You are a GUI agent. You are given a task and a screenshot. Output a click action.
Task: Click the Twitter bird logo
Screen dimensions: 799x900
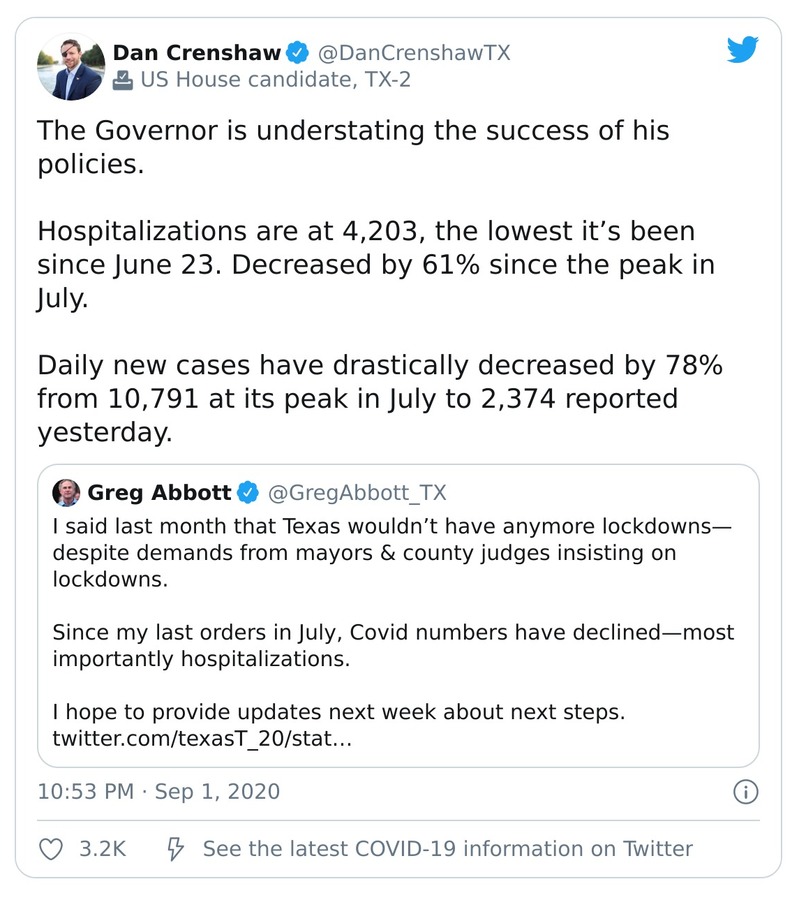[x=742, y=50]
